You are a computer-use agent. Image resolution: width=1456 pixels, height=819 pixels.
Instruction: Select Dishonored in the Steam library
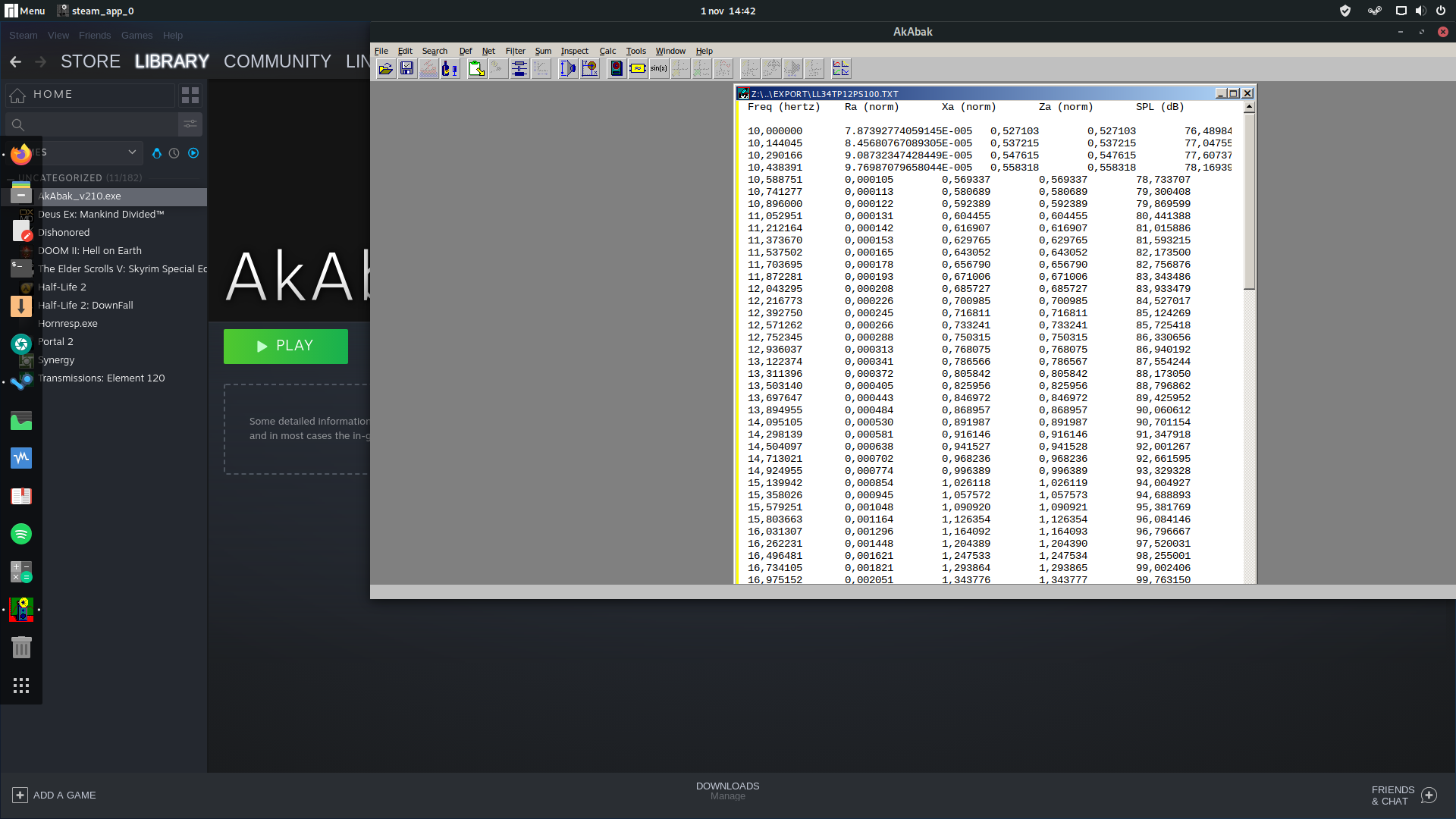[64, 233]
